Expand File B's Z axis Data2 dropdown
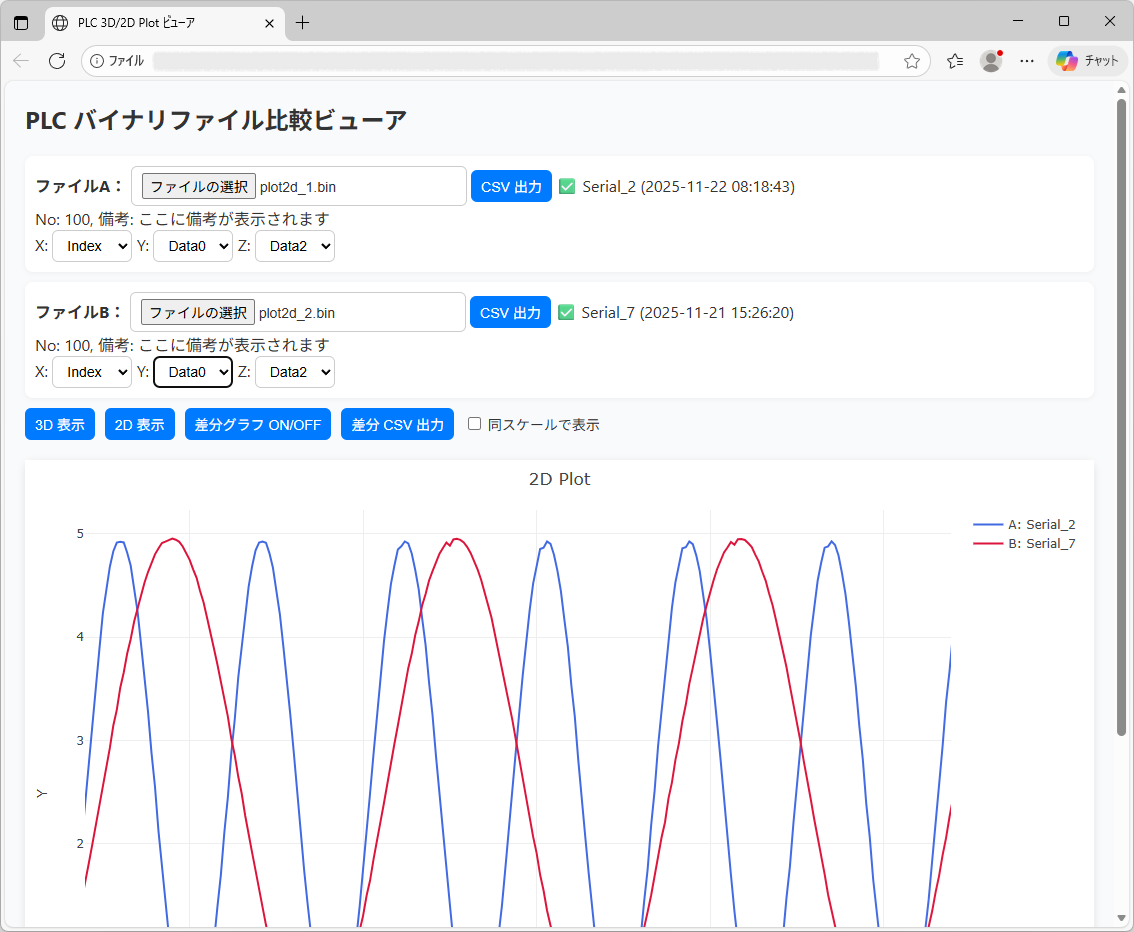The width and height of the screenshot is (1134, 932). (295, 372)
